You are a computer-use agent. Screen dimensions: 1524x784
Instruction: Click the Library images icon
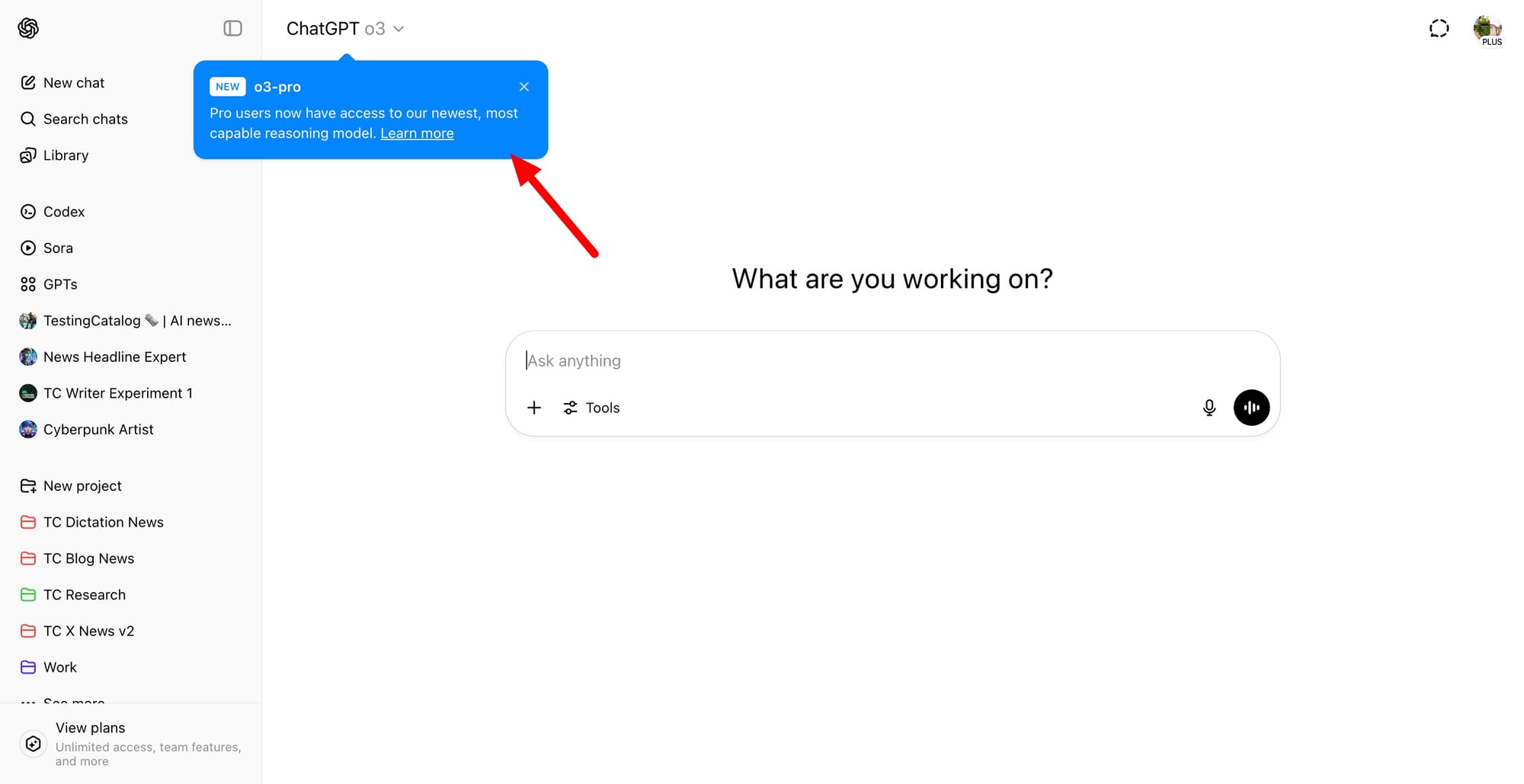click(28, 155)
